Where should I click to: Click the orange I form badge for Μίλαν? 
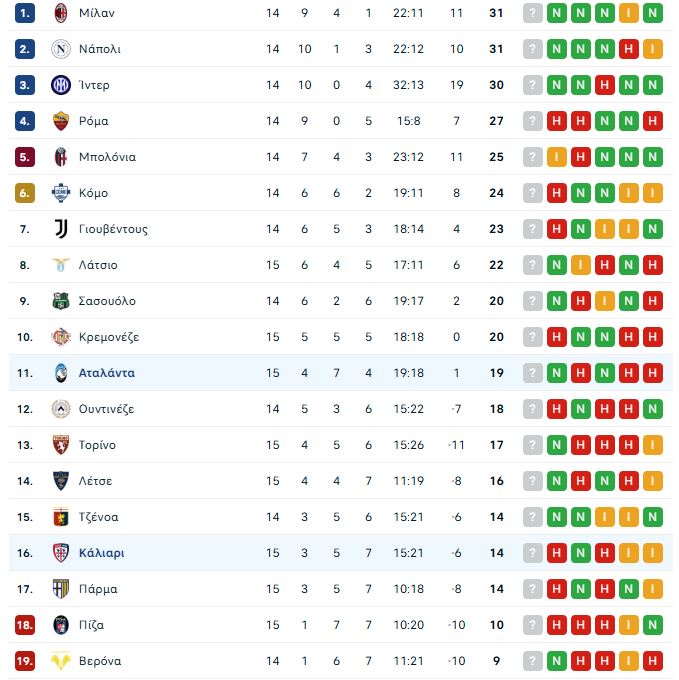tap(629, 13)
